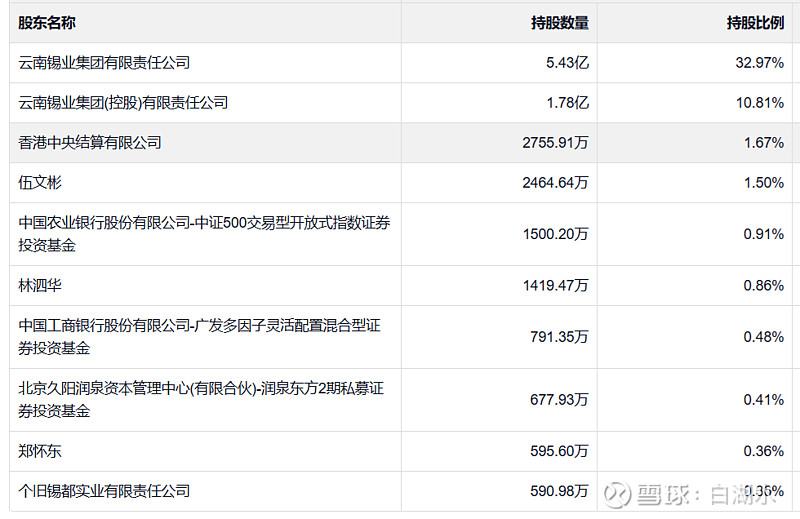This screenshot has width=800, height=519.
Task: Click the 5.43亿 shareholding value
Action: coord(567,63)
